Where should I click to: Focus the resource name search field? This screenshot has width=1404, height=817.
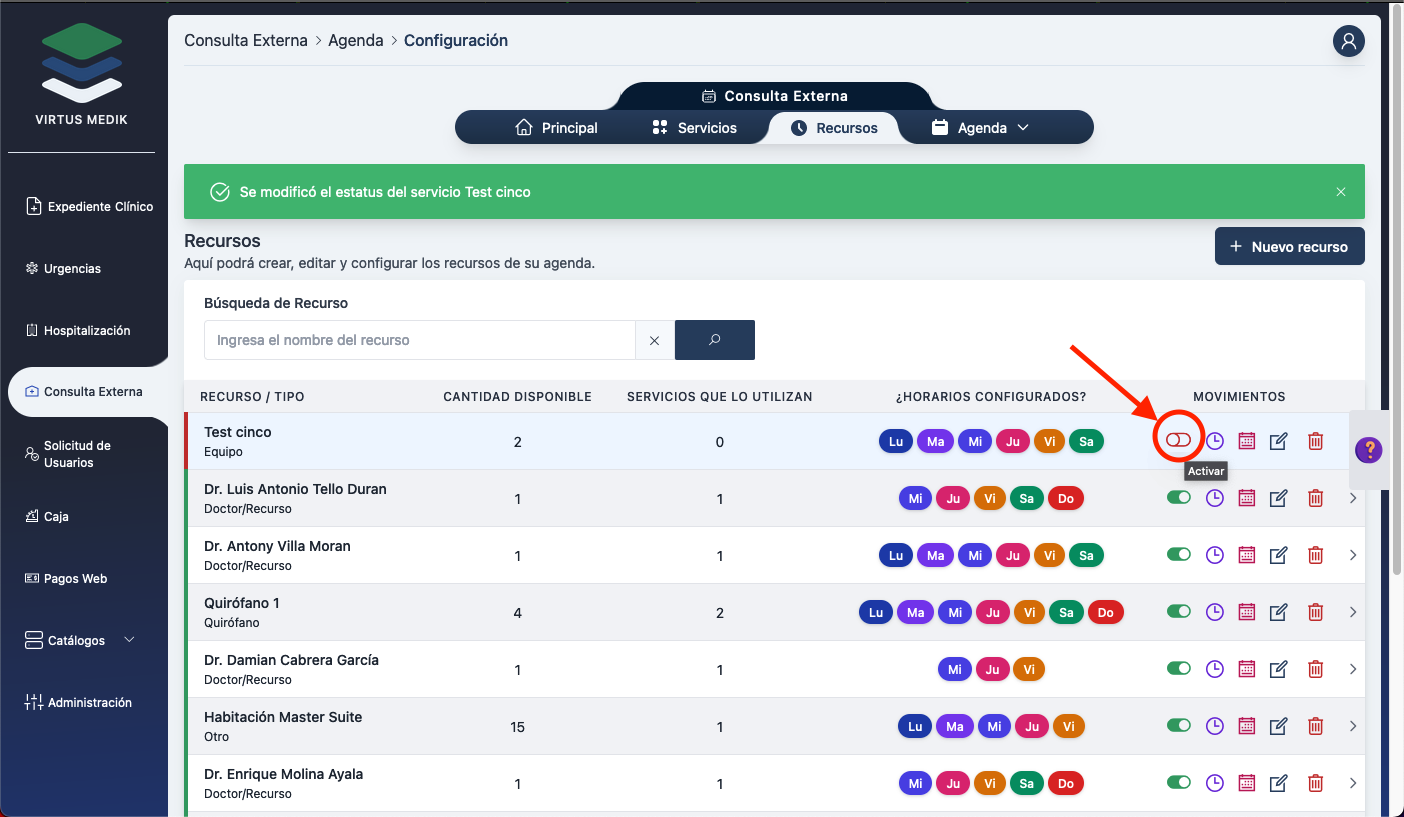coord(420,340)
